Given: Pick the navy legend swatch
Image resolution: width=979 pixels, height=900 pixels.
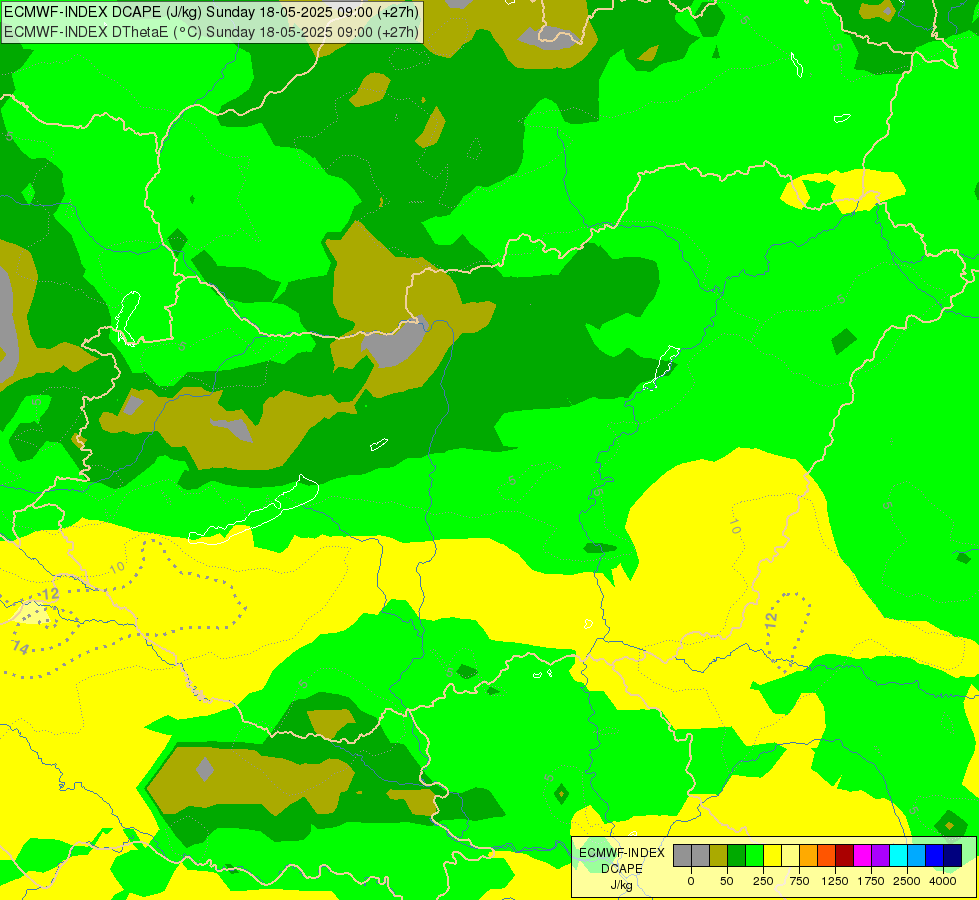Looking at the screenshot, I should pyautogui.click(x=953, y=856).
